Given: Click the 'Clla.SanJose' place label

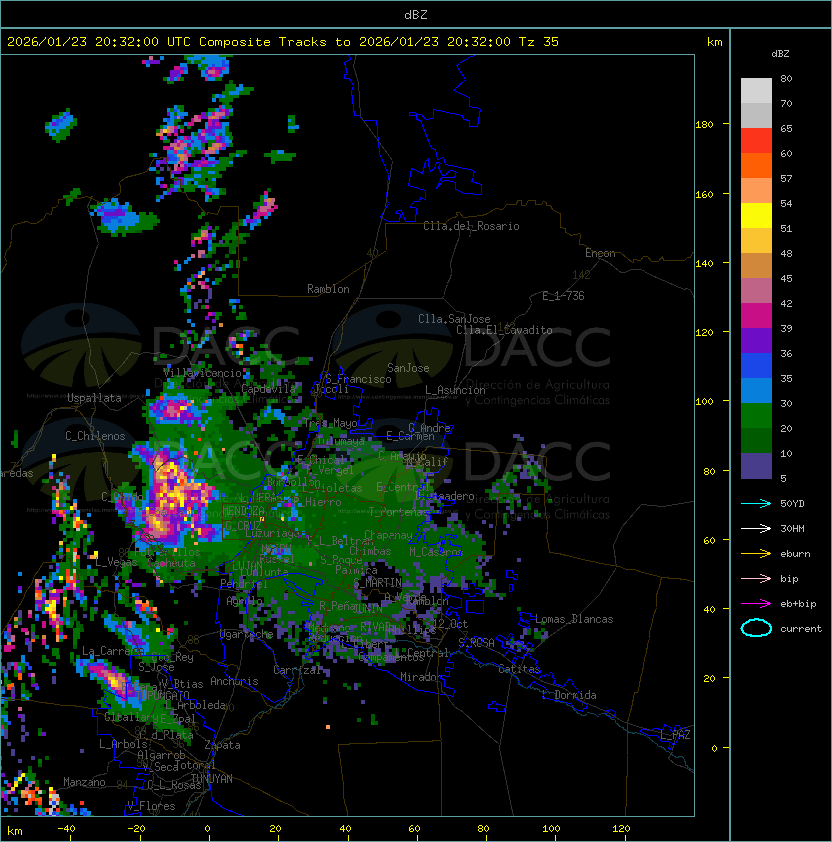Looking at the screenshot, I should tap(454, 319).
